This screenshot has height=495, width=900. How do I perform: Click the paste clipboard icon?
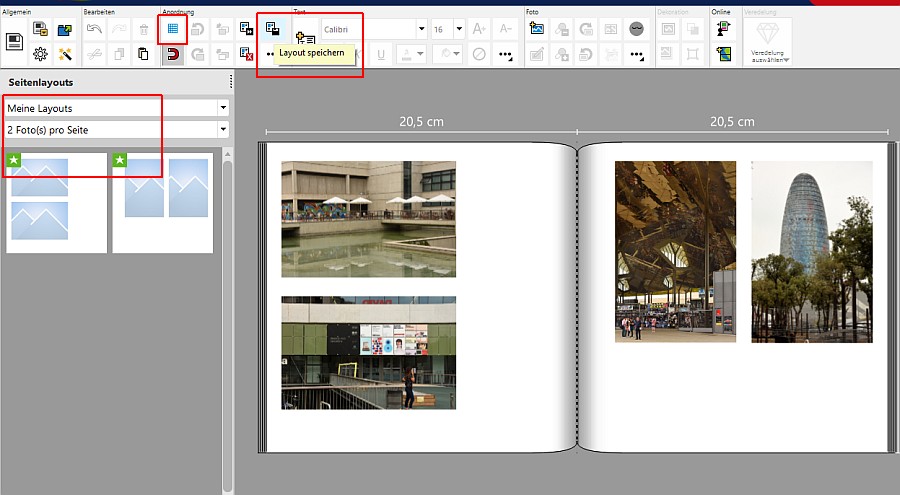(143, 54)
